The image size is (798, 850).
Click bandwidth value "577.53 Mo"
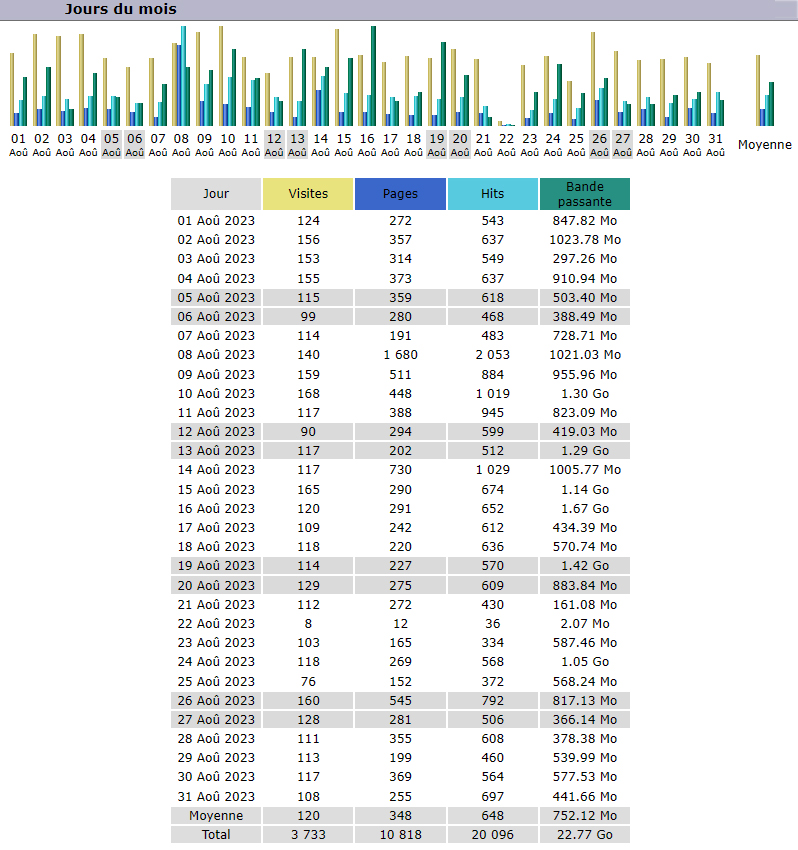[x=585, y=776]
